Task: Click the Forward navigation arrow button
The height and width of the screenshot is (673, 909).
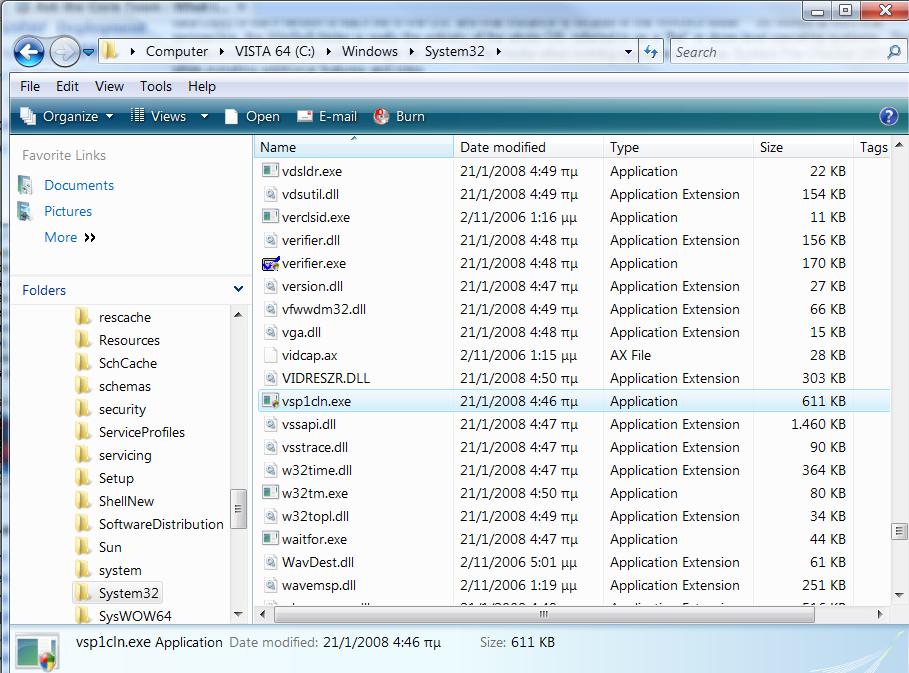Action: tap(64, 52)
